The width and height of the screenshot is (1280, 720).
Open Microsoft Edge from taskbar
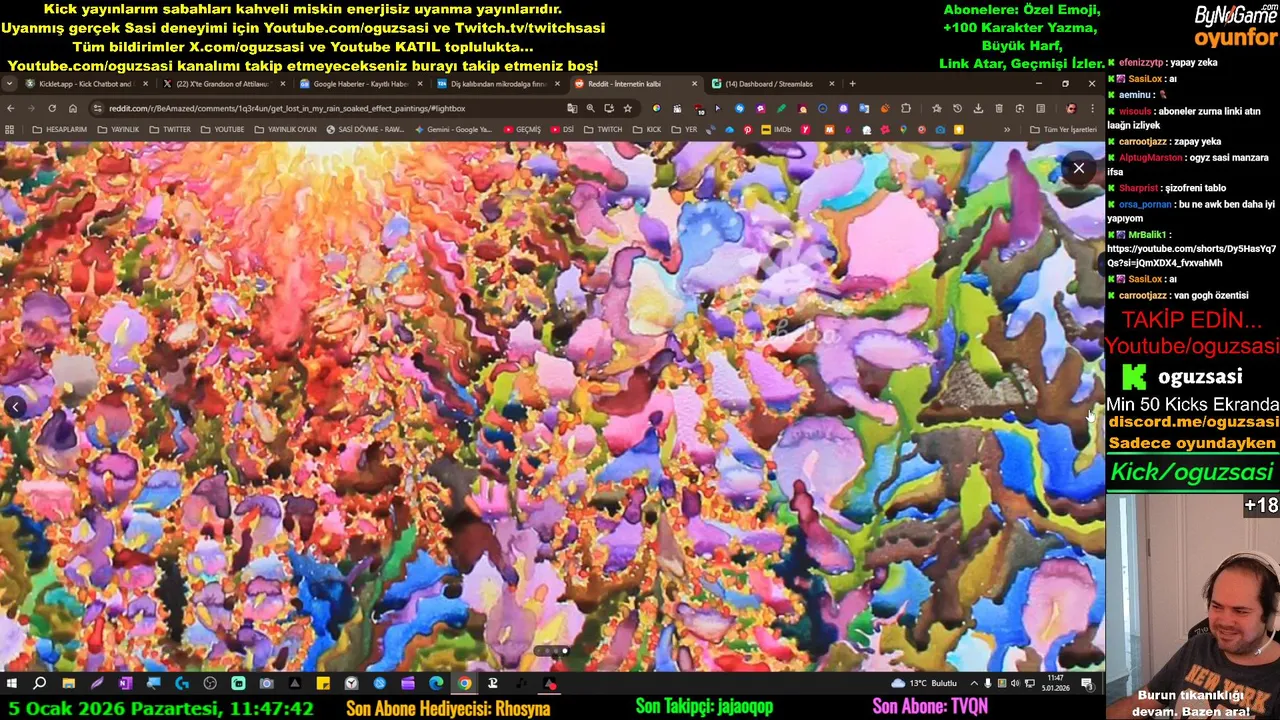436,684
